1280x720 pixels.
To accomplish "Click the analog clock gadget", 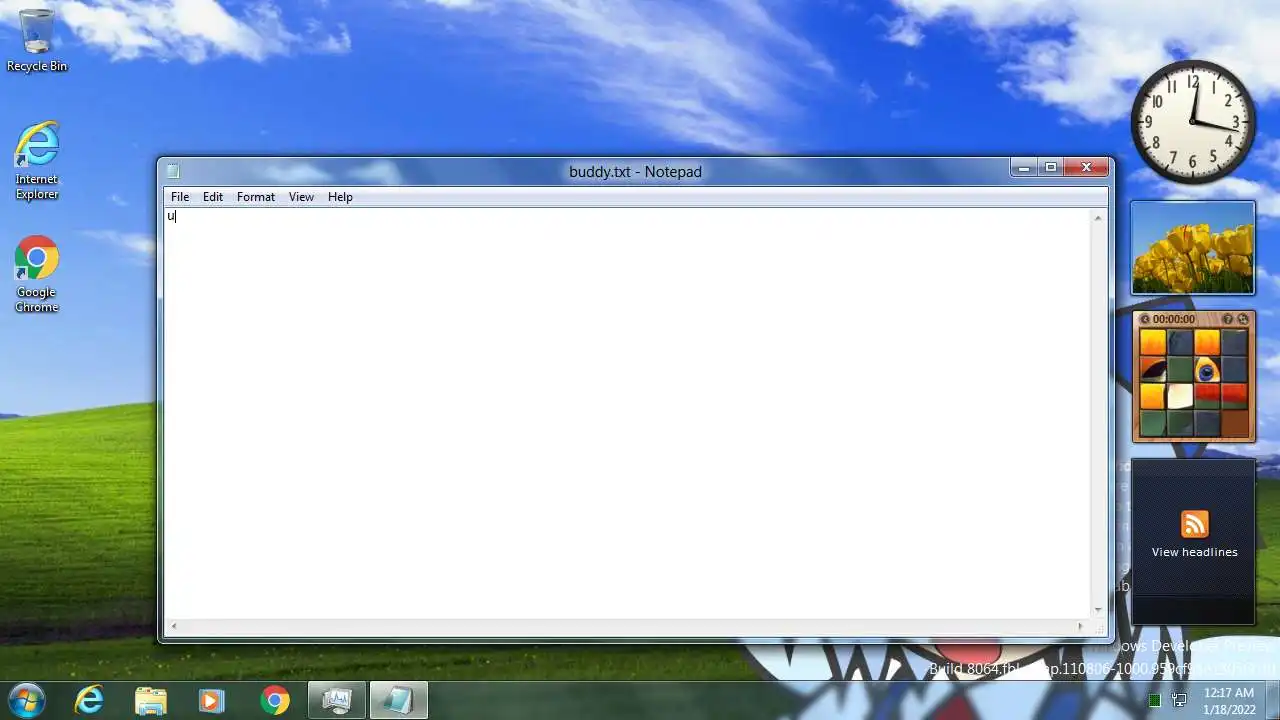I will click(1193, 122).
